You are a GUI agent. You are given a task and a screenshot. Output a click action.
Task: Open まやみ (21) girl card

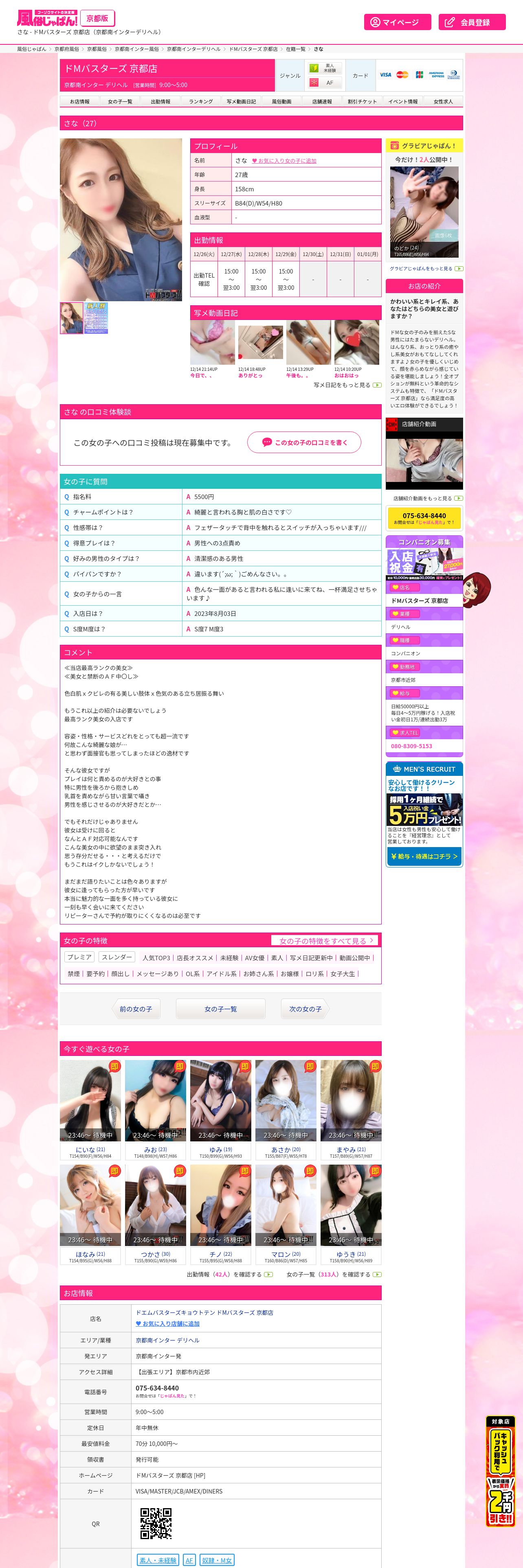pyautogui.click(x=351, y=1110)
